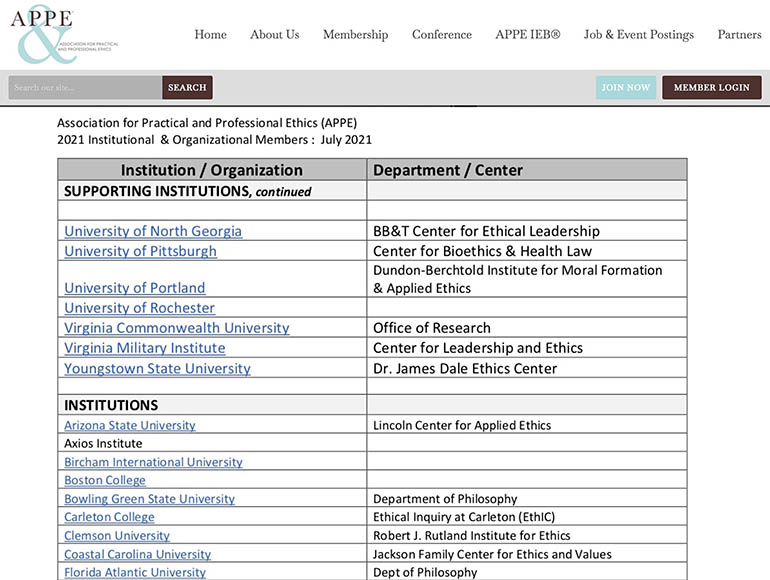Open the Carleton College link
This screenshot has height=580, width=770.
pyautogui.click(x=109, y=517)
